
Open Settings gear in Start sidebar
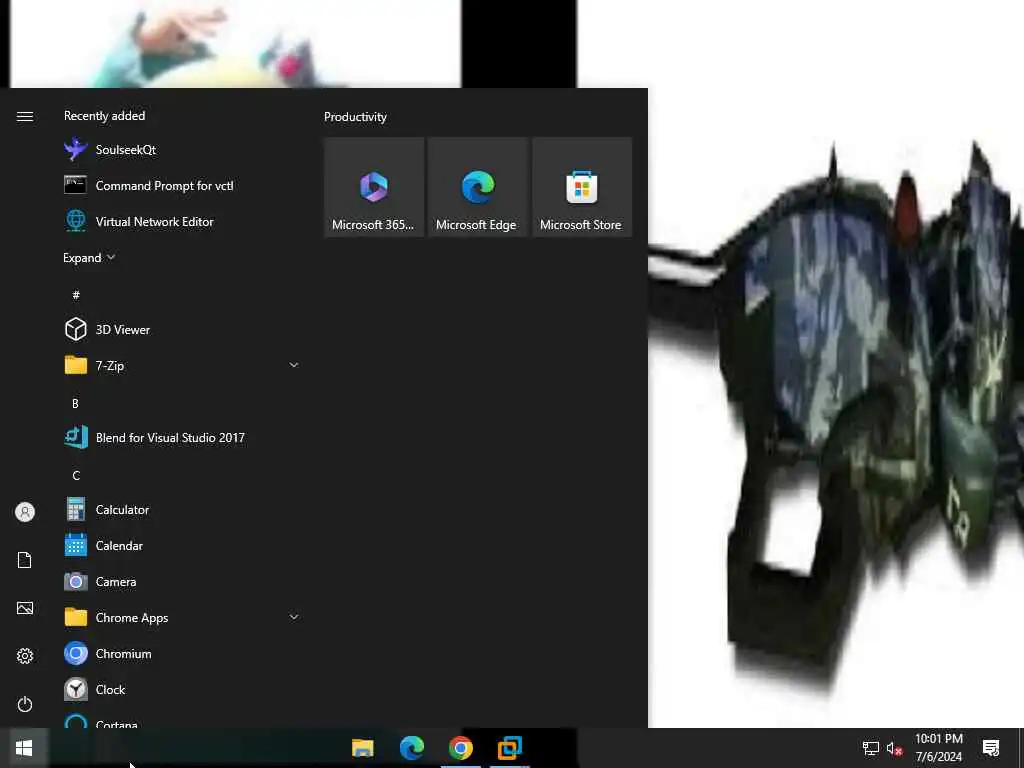click(25, 656)
